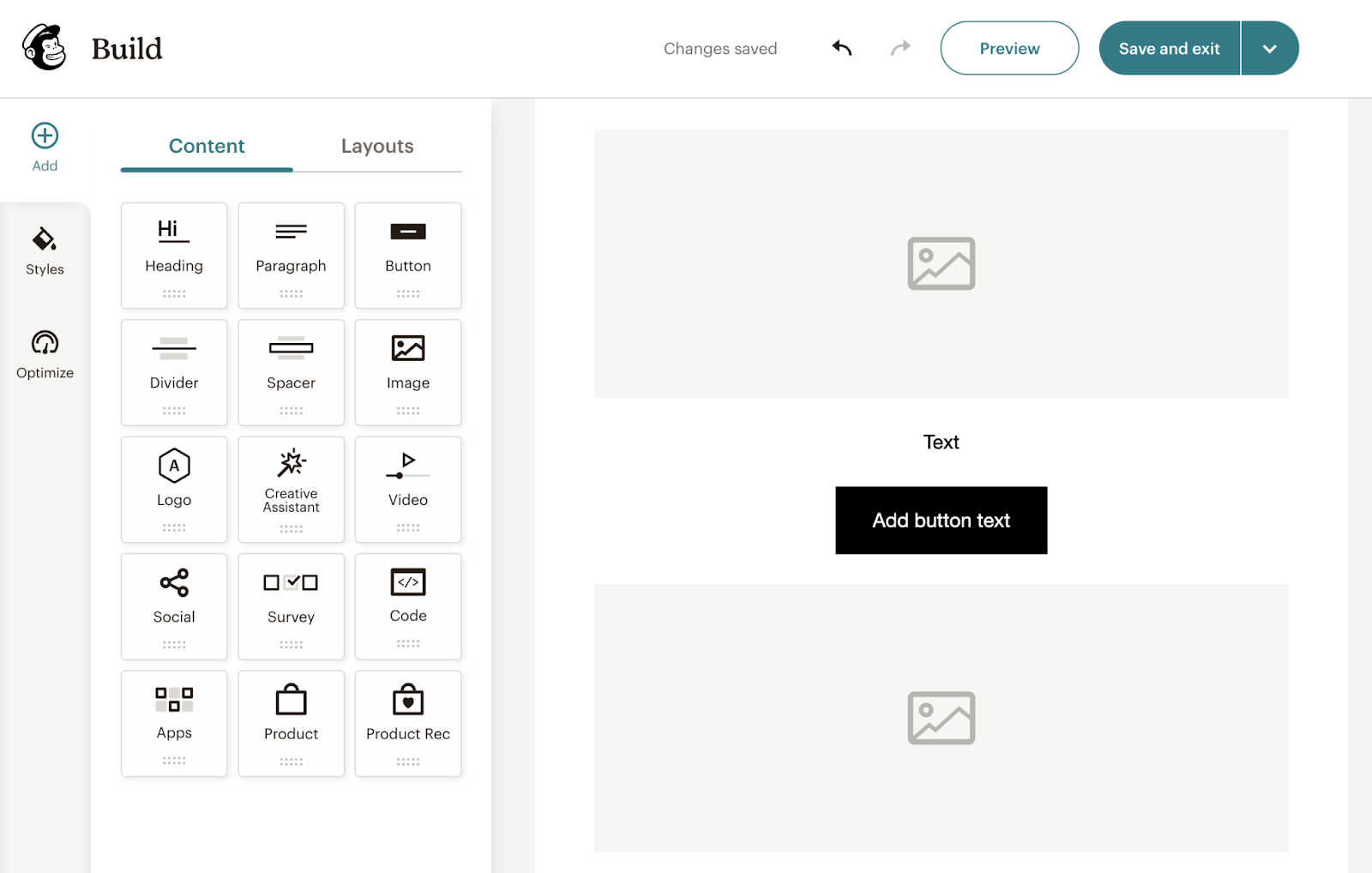Open the Styles panel
1372x873 pixels.
point(45,250)
